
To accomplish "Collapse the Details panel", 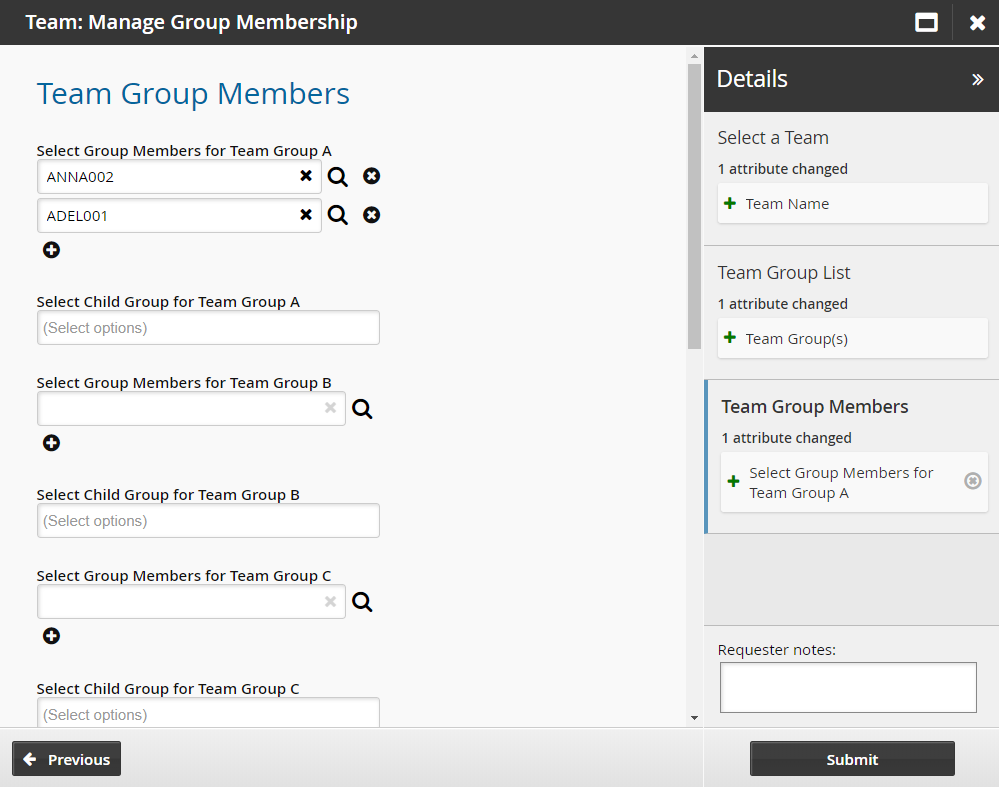I will [x=977, y=80].
